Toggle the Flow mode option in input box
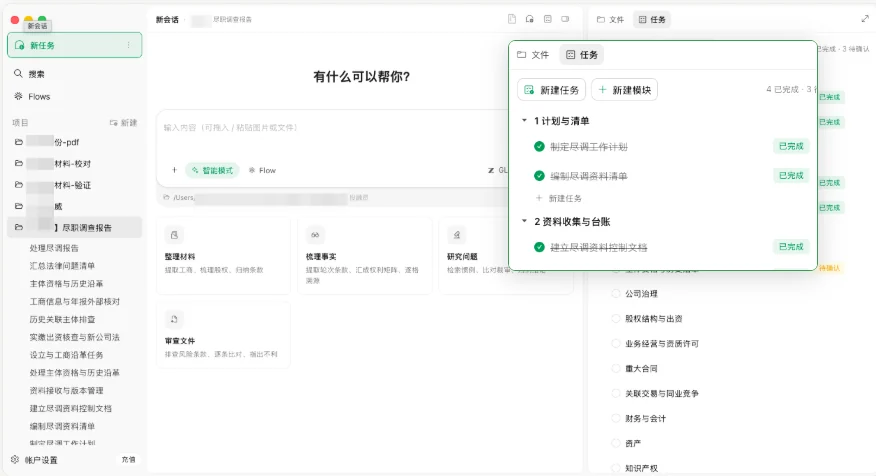Image resolution: width=876 pixels, height=476 pixels. [x=262, y=170]
